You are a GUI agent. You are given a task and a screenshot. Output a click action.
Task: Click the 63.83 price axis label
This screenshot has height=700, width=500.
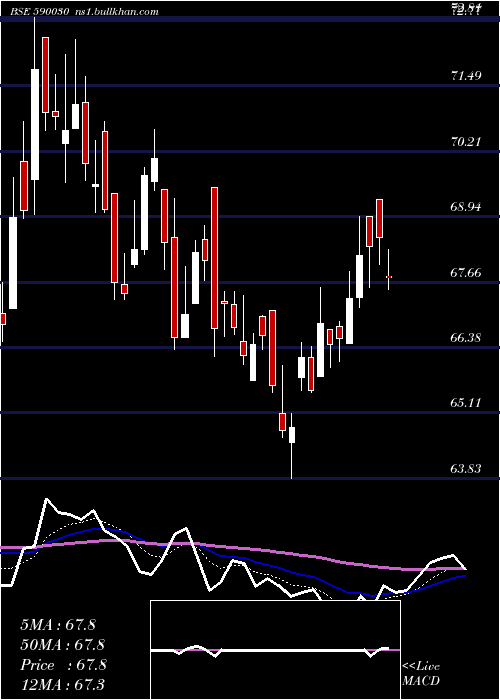(466, 469)
